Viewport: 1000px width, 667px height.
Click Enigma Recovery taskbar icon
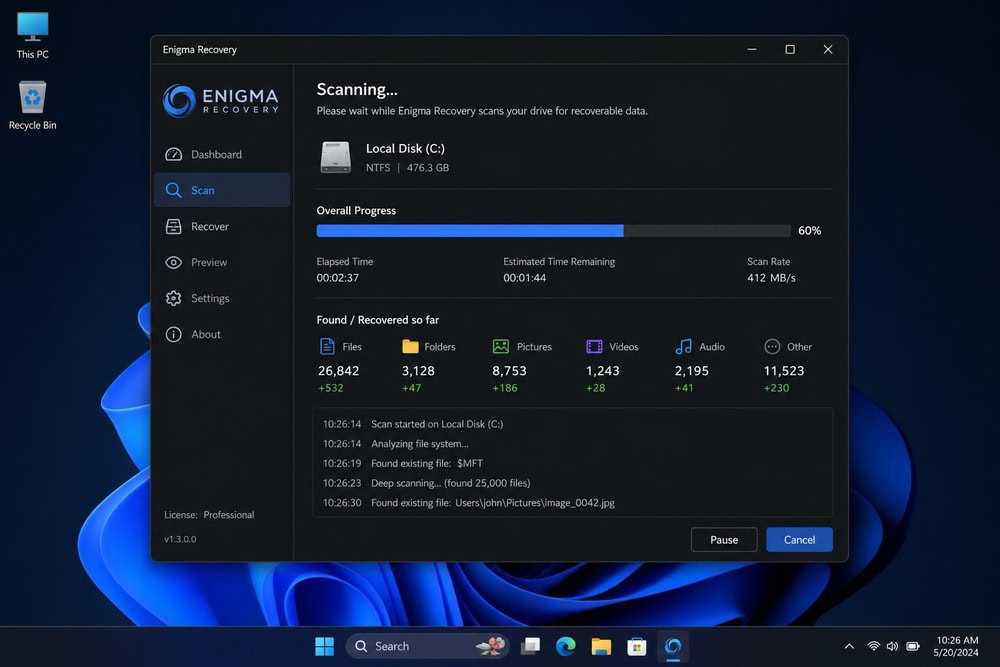(672, 646)
